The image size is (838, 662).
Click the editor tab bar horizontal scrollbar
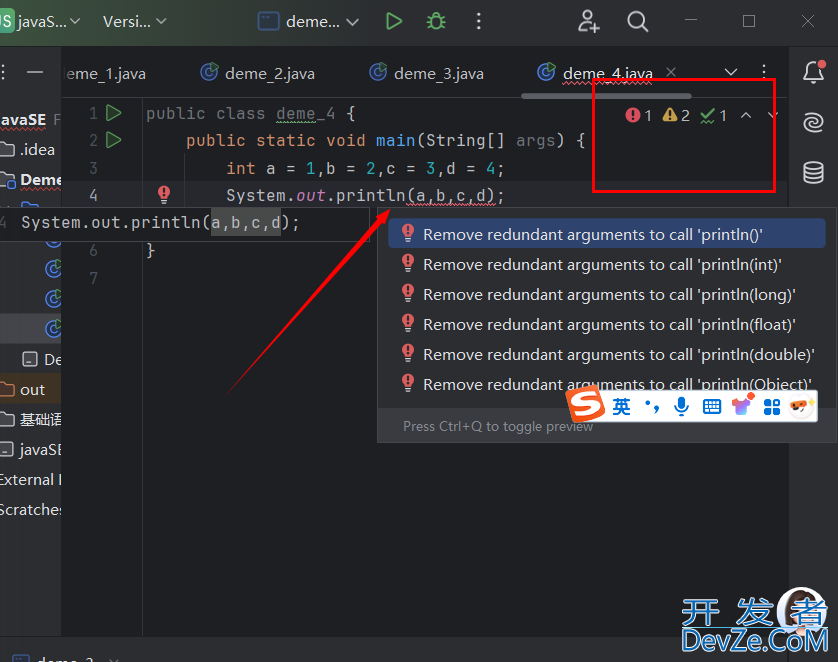[578, 95]
